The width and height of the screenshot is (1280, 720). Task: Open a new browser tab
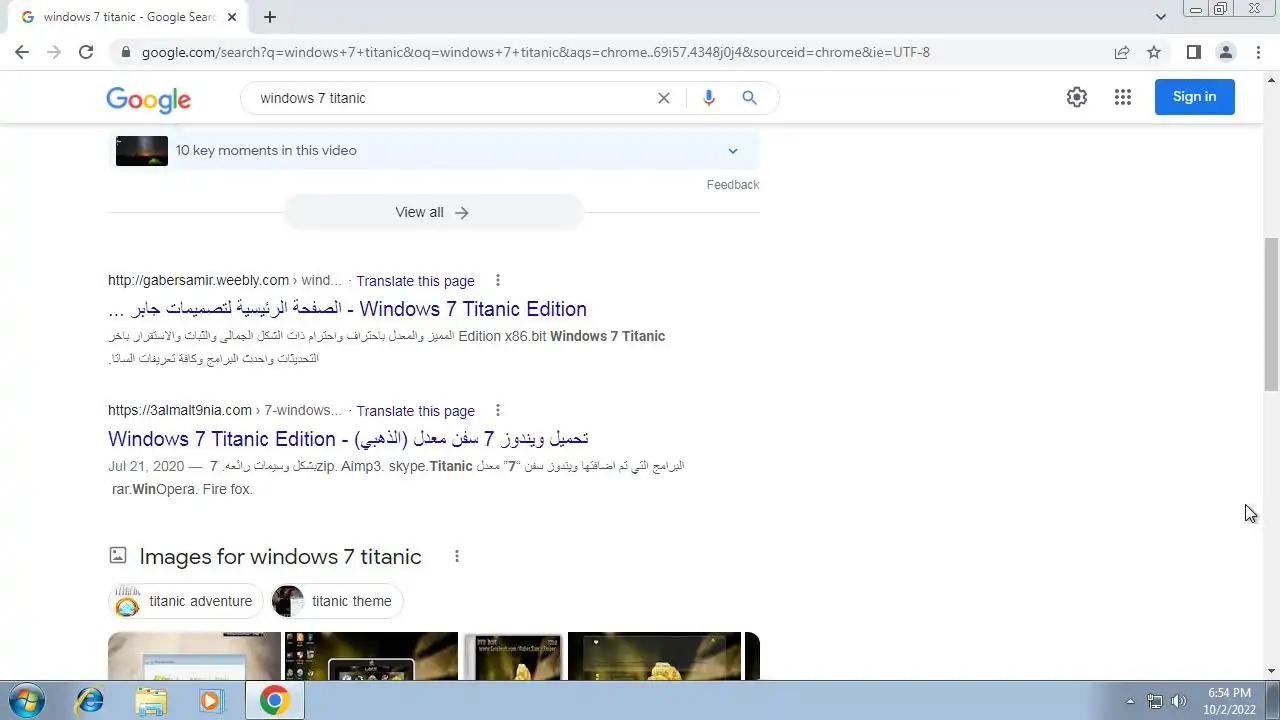pyautogui.click(x=270, y=17)
